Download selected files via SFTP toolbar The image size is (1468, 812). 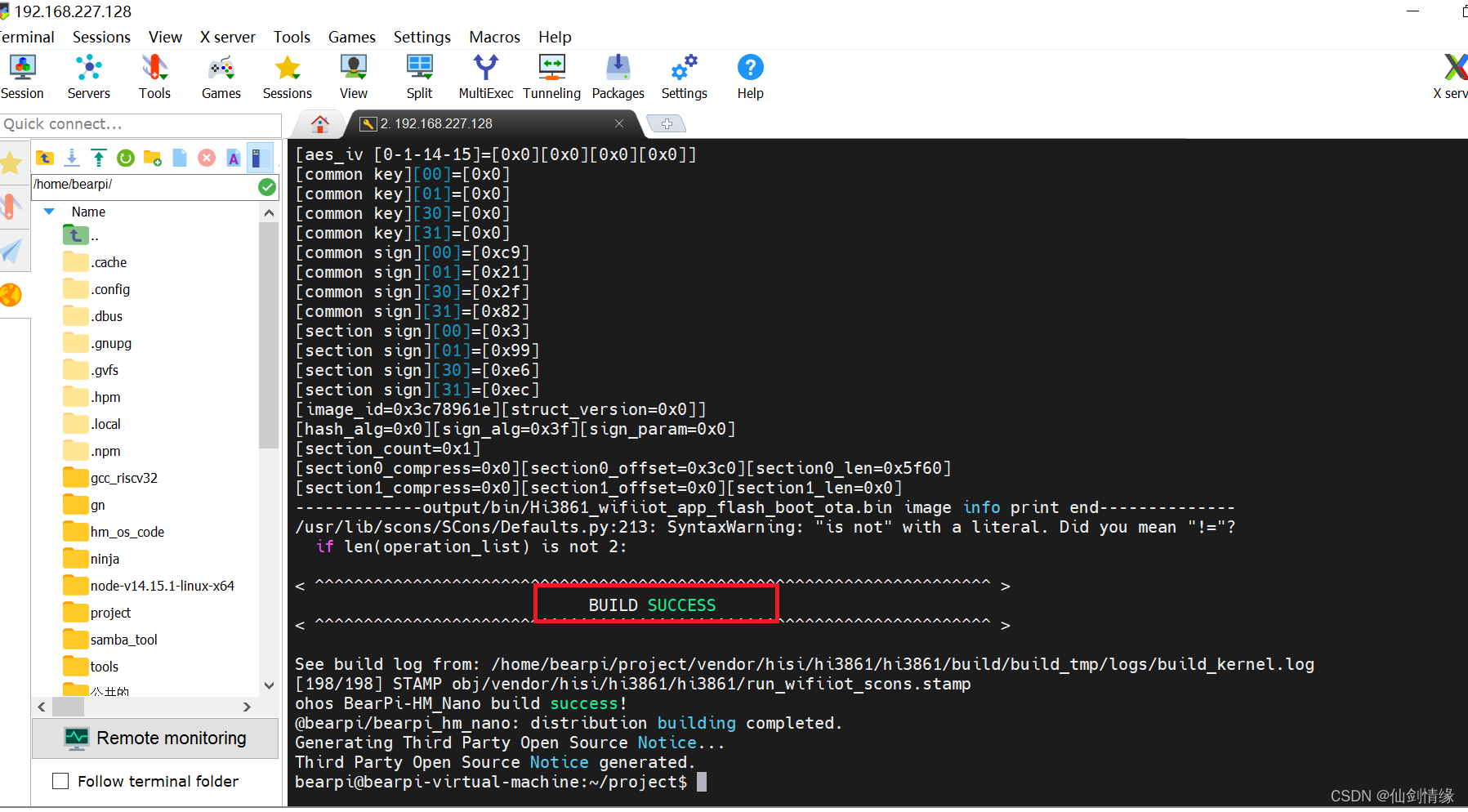pyautogui.click(x=72, y=158)
